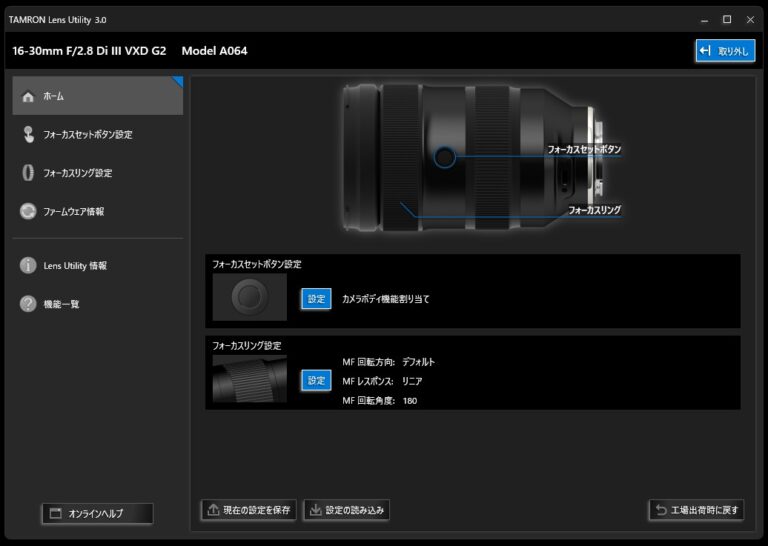Click 設定 button for フォーカスリング設定
The image size is (768, 546).
316,381
